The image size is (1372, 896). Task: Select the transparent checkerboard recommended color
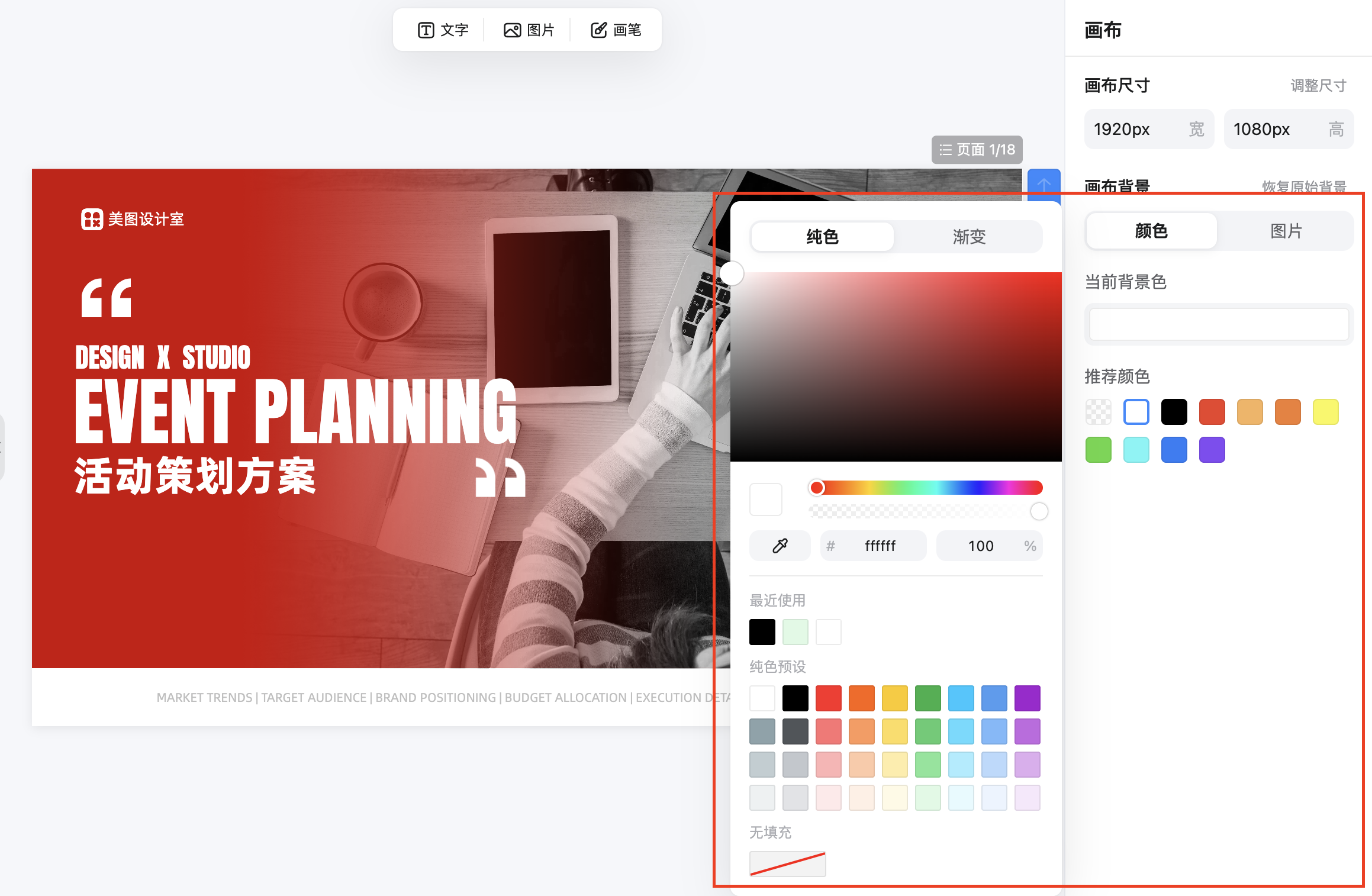(x=1099, y=412)
